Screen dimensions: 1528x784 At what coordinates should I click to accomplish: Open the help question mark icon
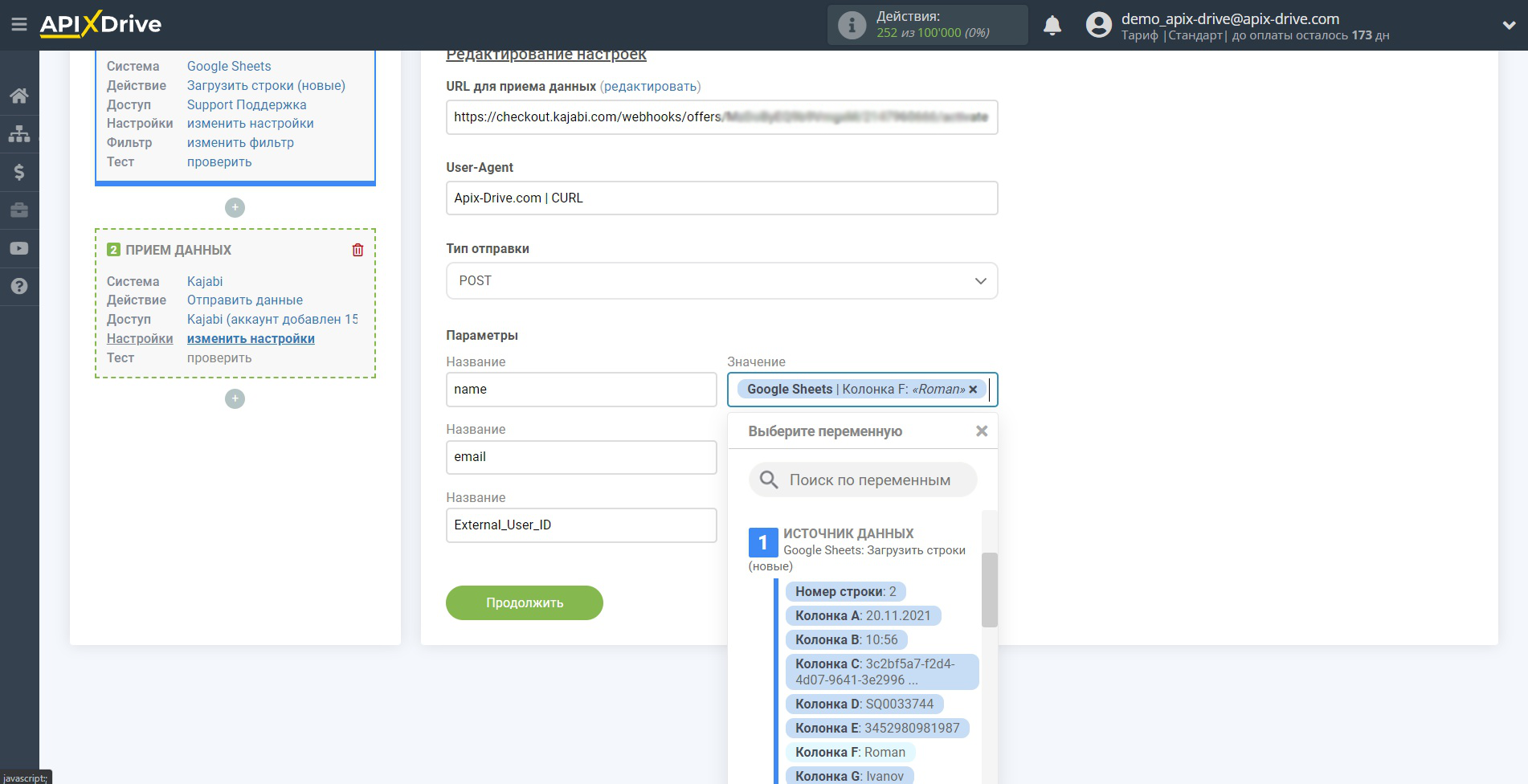point(19,286)
